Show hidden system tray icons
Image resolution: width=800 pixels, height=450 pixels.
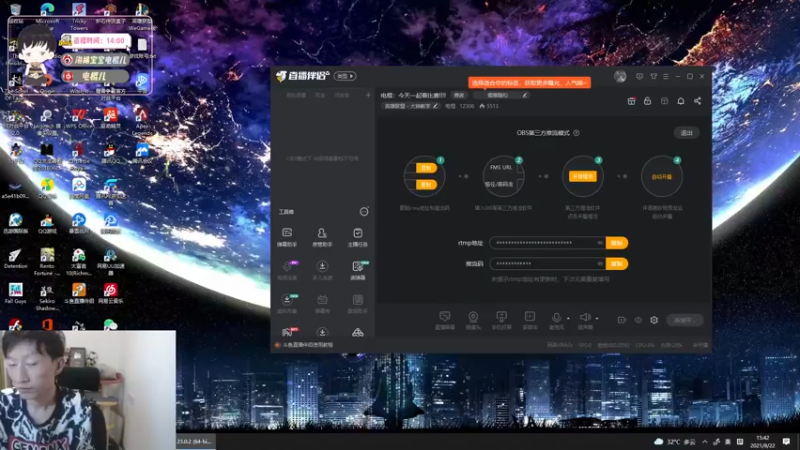[x=705, y=441]
